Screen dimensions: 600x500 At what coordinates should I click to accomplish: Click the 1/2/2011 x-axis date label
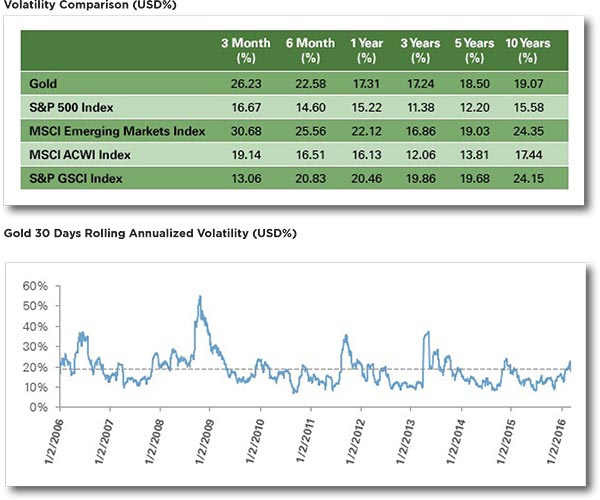305,441
